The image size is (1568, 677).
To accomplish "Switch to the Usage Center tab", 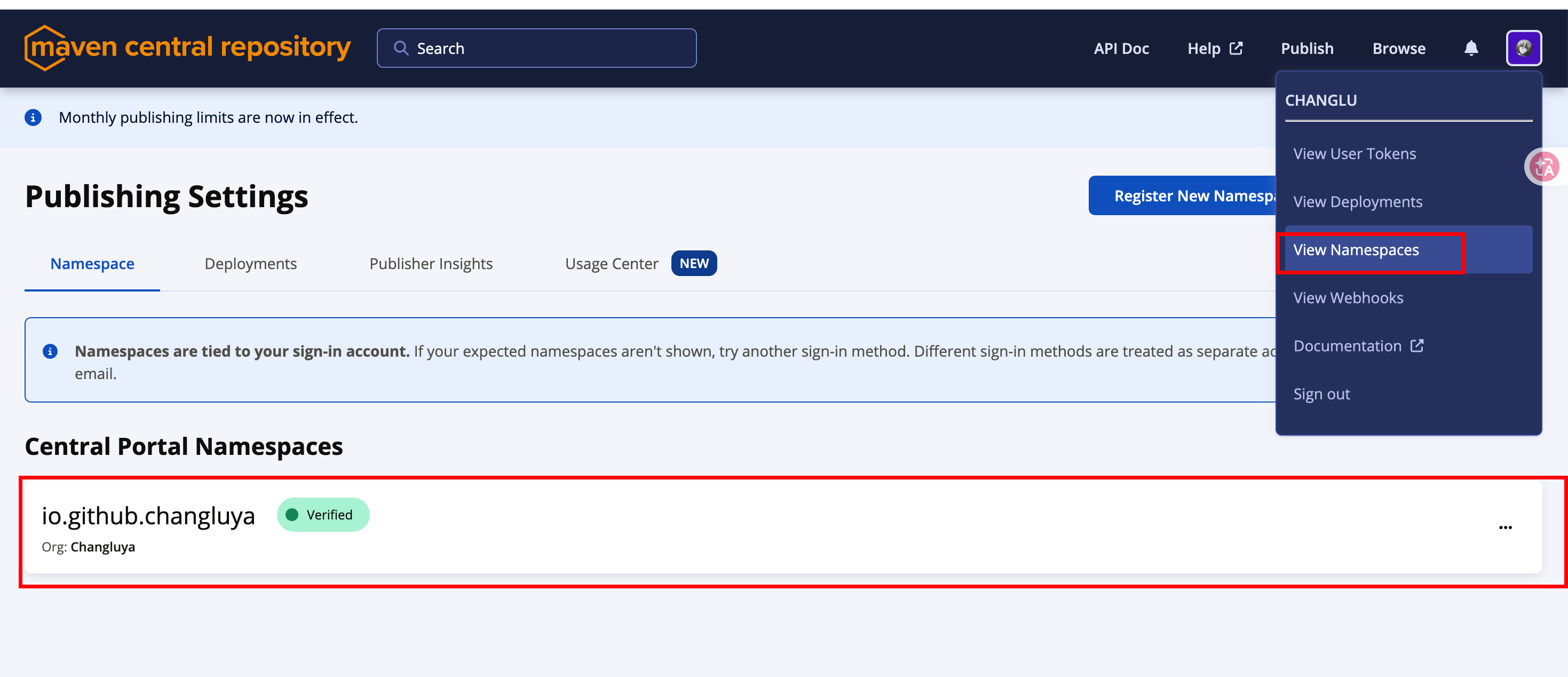I will [611, 264].
